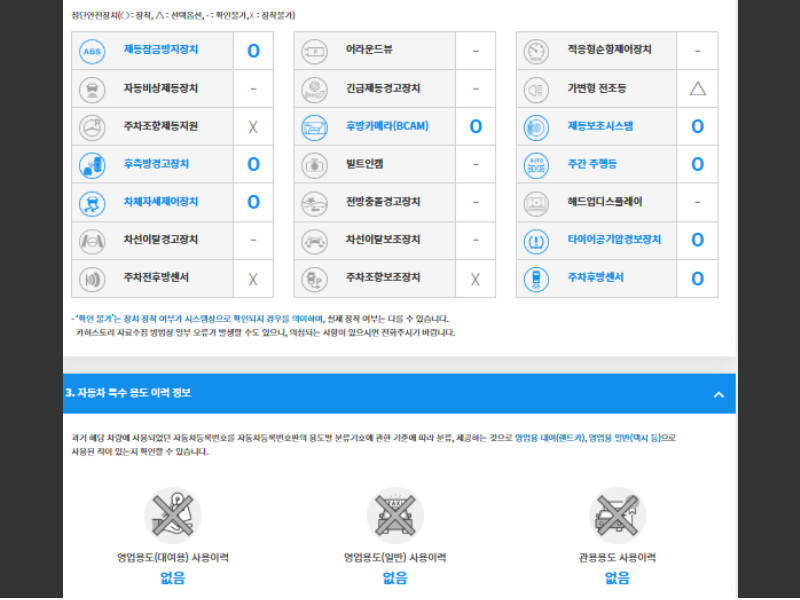Click the 가변형 전조등 label
The height and width of the screenshot is (600, 800).
pyautogui.click(x=596, y=88)
